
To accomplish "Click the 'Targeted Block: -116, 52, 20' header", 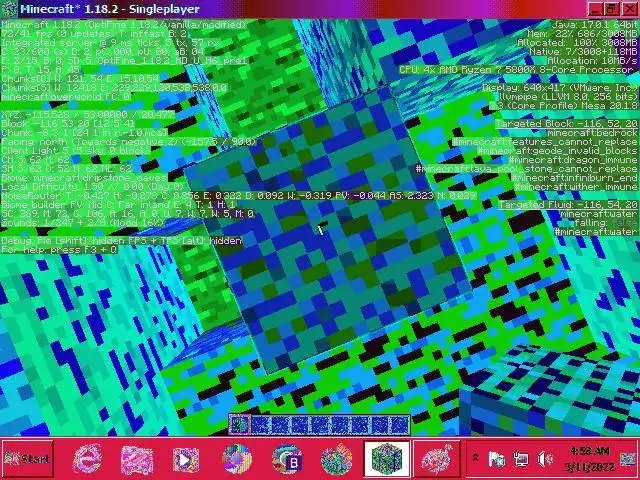I will tap(567, 124).
